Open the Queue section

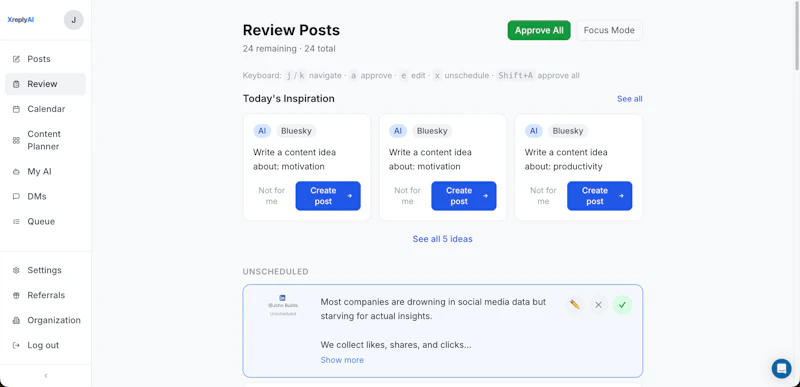pos(45,222)
